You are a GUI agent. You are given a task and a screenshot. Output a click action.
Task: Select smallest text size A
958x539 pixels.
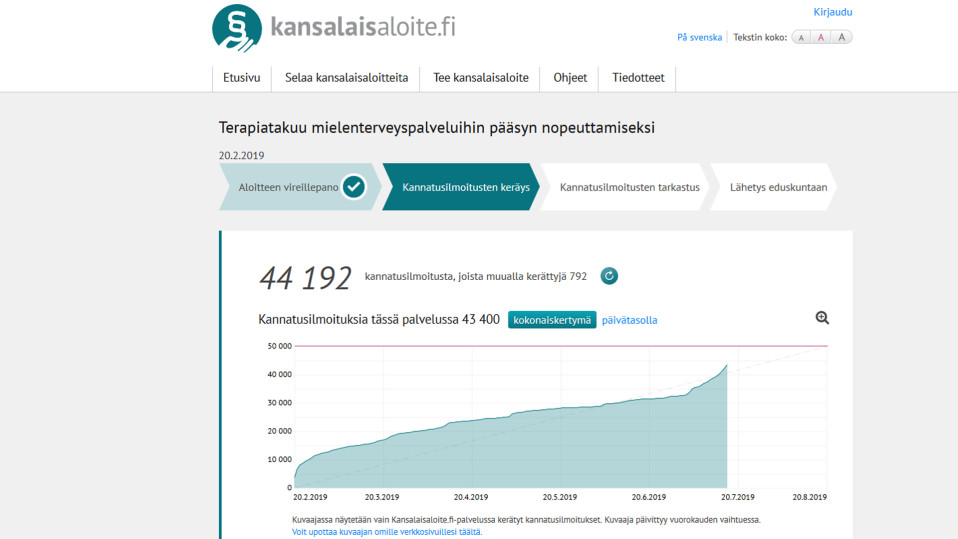point(801,37)
